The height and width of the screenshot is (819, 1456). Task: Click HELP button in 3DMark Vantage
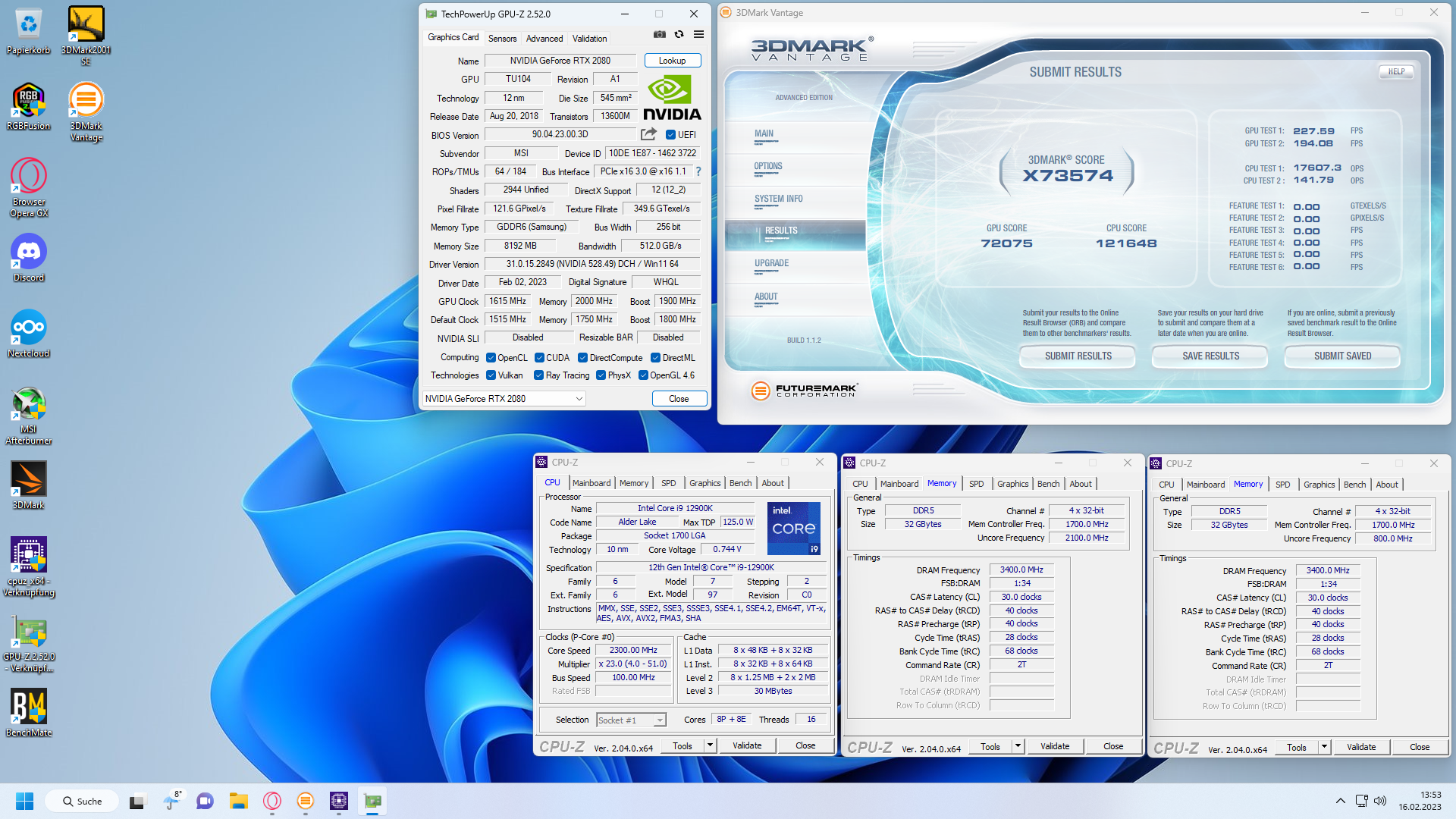click(x=1396, y=72)
